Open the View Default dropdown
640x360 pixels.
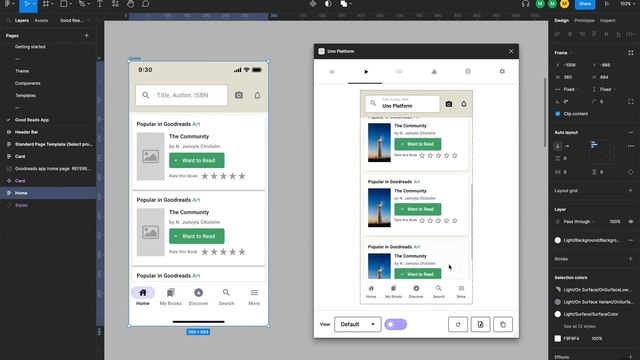[358, 324]
